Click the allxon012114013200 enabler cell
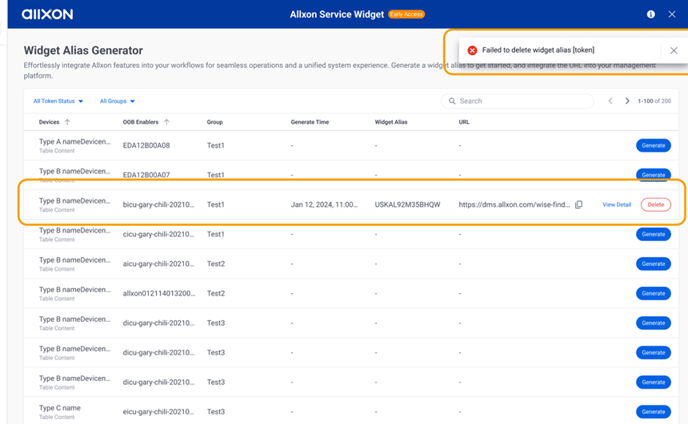Viewport: 688px width, 424px height. 159,293
